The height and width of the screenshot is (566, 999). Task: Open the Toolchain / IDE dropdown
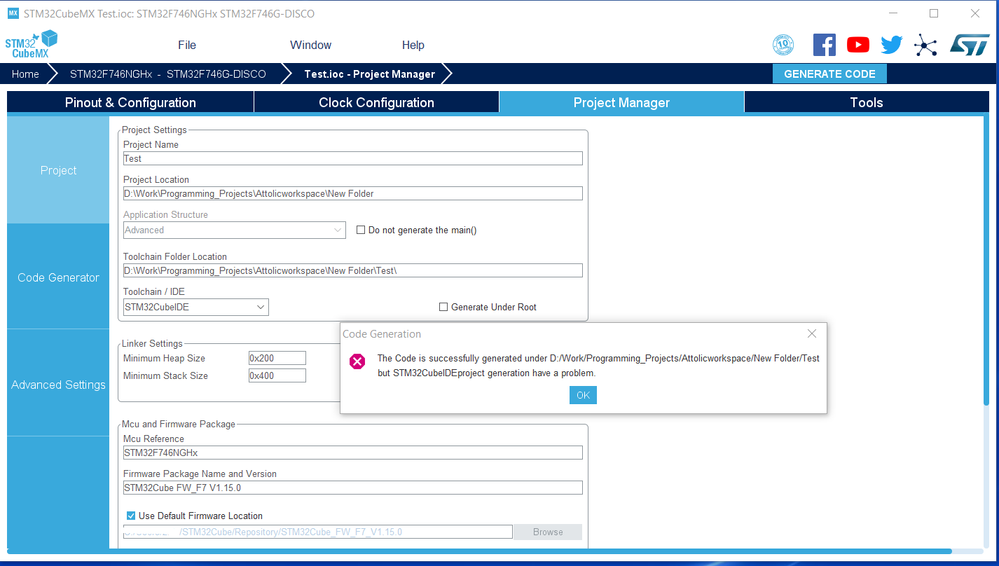[x=196, y=307]
